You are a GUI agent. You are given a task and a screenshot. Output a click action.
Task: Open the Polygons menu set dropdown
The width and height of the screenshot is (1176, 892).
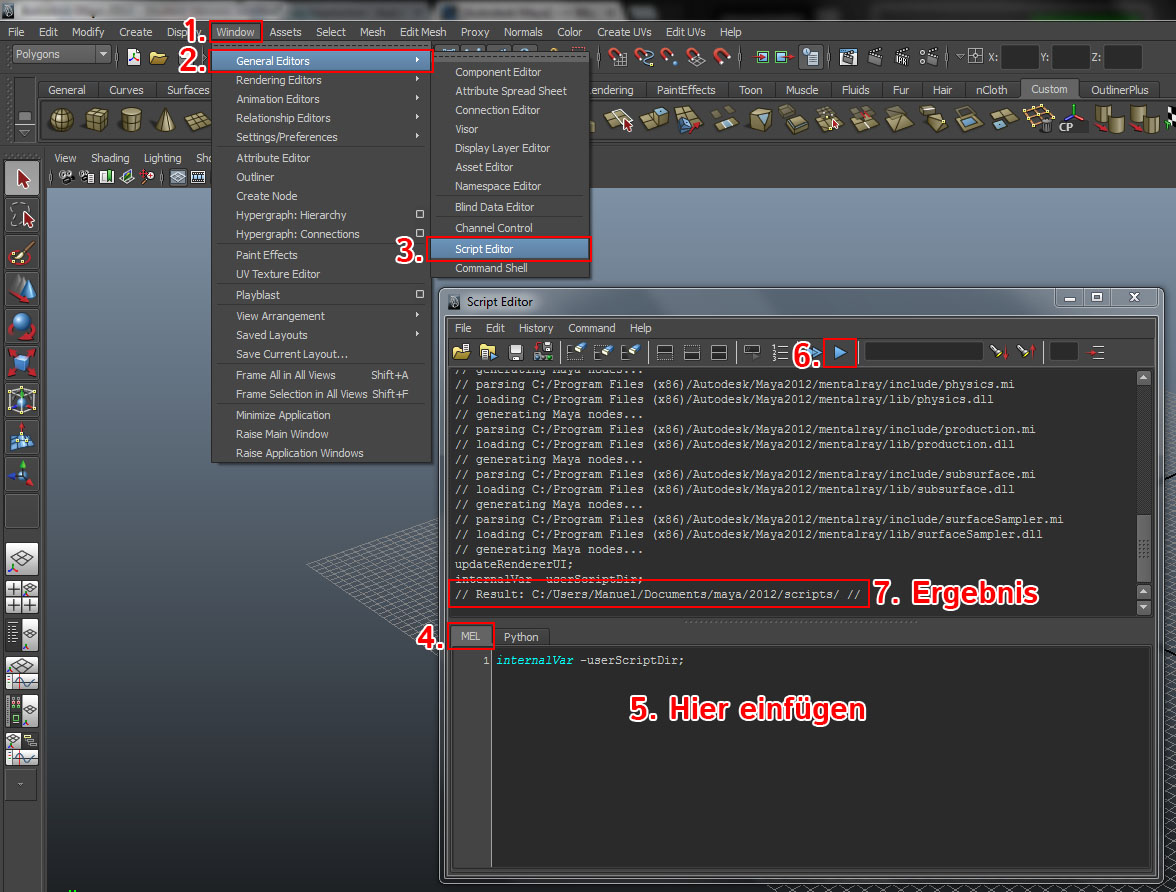click(x=61, y=54)
